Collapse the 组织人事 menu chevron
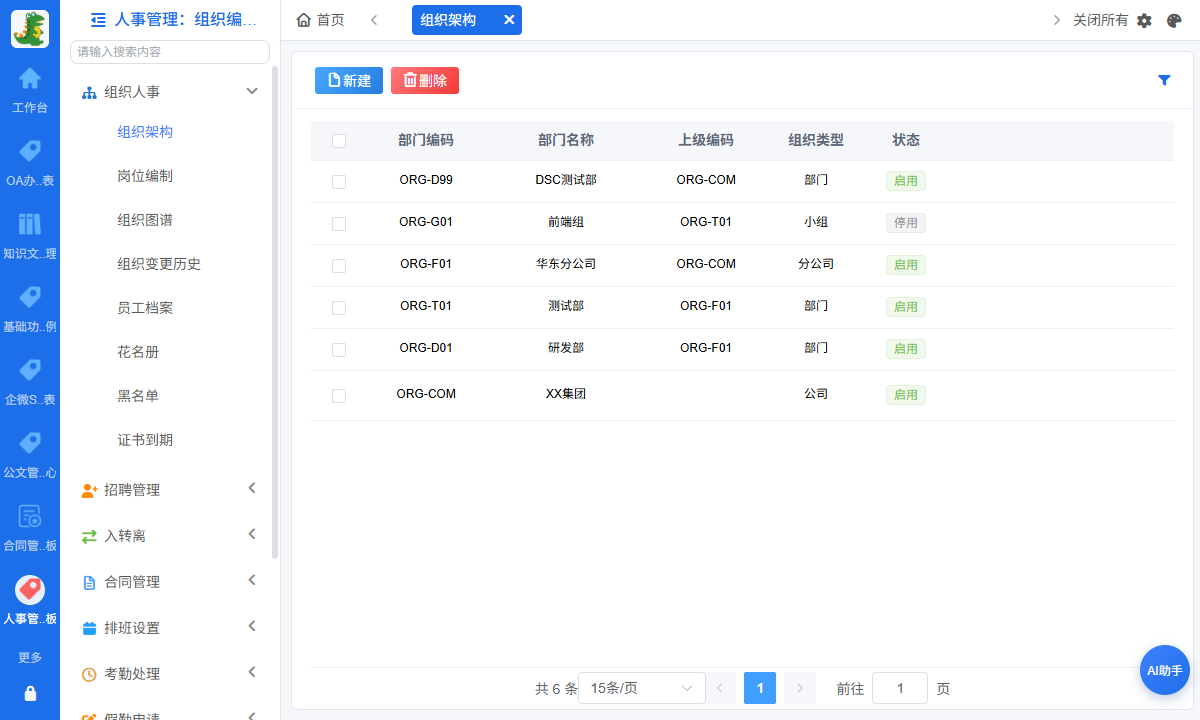Image resolution: width=1200 pixels, height=720 pixels. pos(252,91)
